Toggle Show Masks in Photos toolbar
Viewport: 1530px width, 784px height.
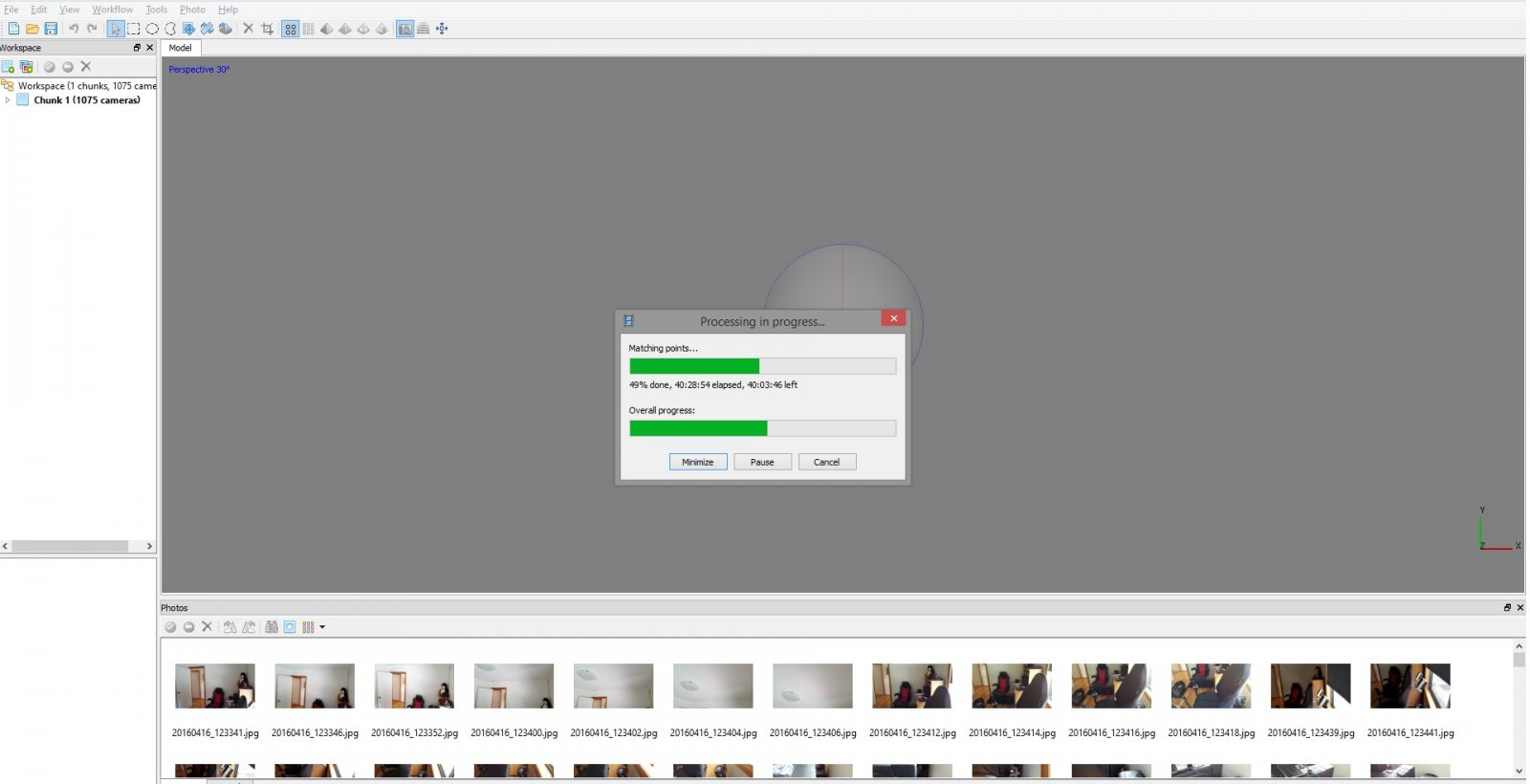(x=290, y=627)
